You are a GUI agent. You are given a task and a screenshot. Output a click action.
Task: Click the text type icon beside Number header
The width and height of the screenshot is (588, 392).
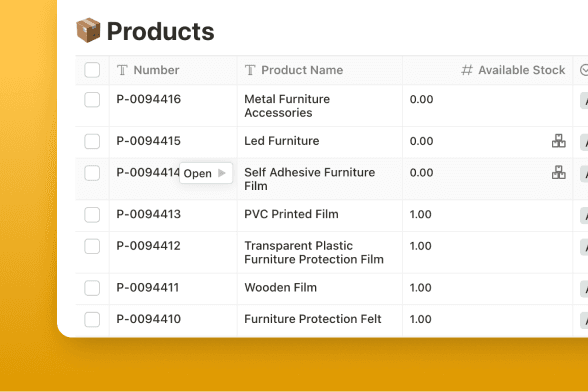click(x=123, y=70)
